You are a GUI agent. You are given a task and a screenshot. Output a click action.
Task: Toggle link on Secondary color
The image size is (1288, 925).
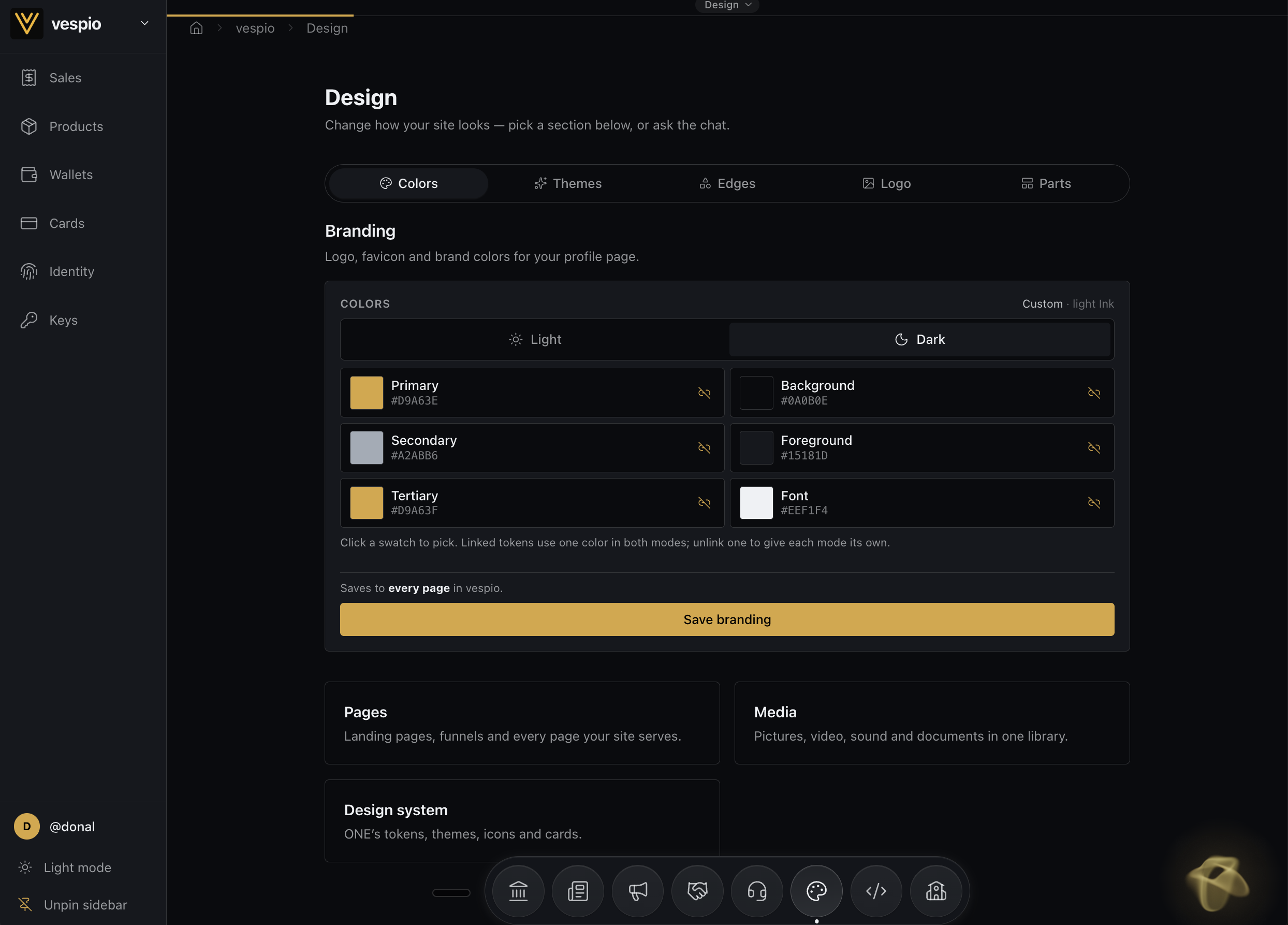click(x=704, y=447)
